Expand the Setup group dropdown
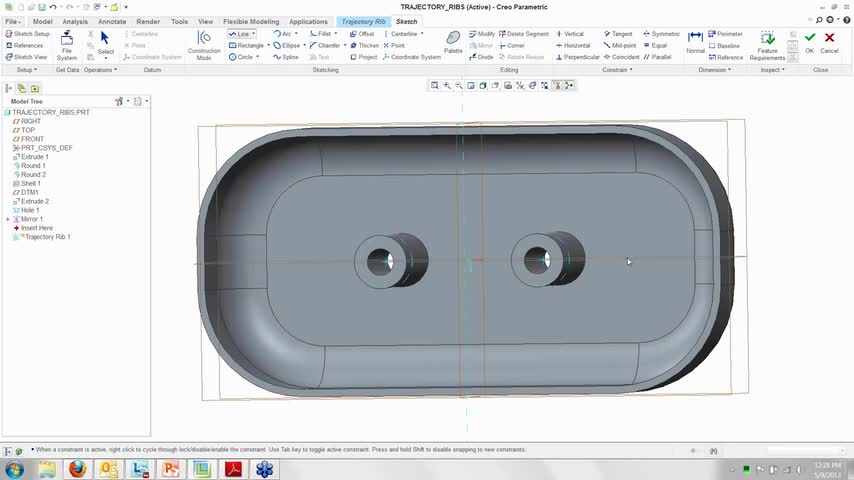The height and width of the screenshot is (480, 854). 27,70
